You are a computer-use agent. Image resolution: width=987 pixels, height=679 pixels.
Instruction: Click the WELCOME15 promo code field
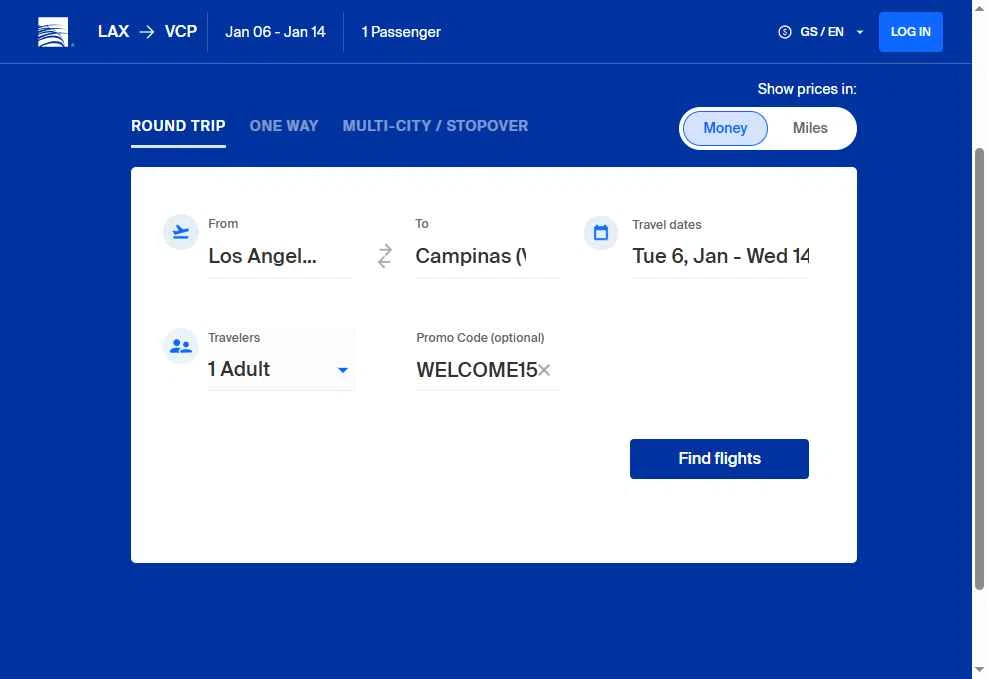(477, 370)
